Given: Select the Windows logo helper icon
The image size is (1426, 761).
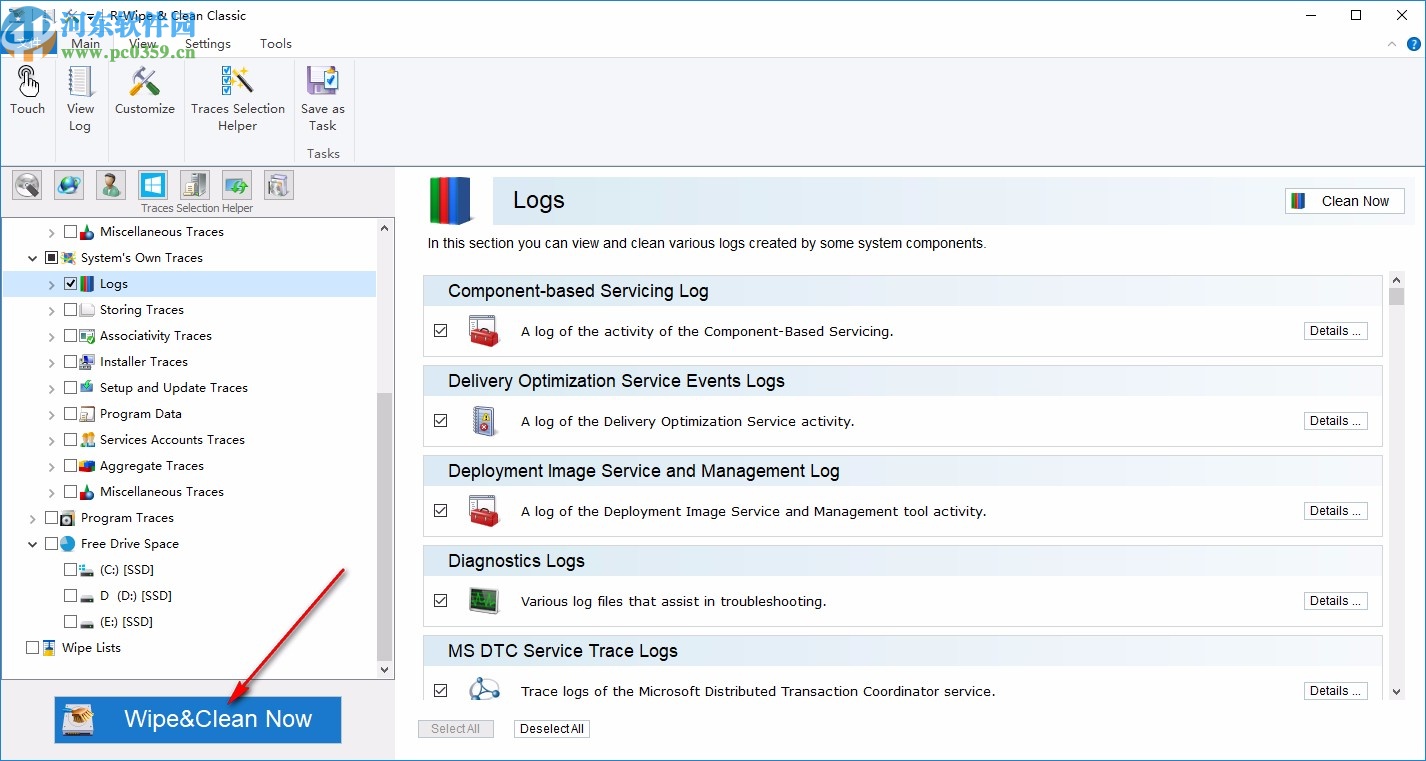Looking at the screenshot, I should 152,185.
